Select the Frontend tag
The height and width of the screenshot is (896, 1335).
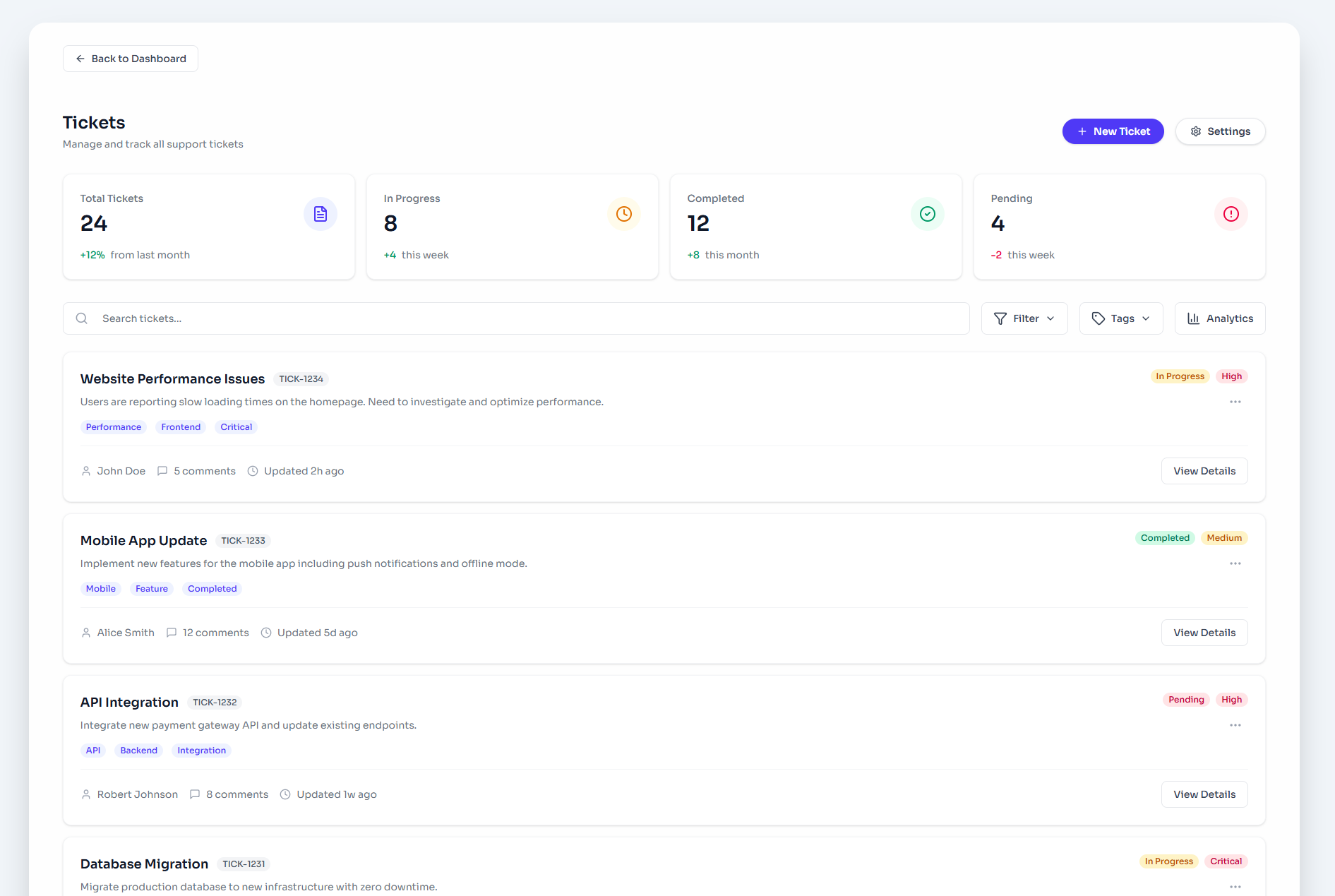(181, 427)
